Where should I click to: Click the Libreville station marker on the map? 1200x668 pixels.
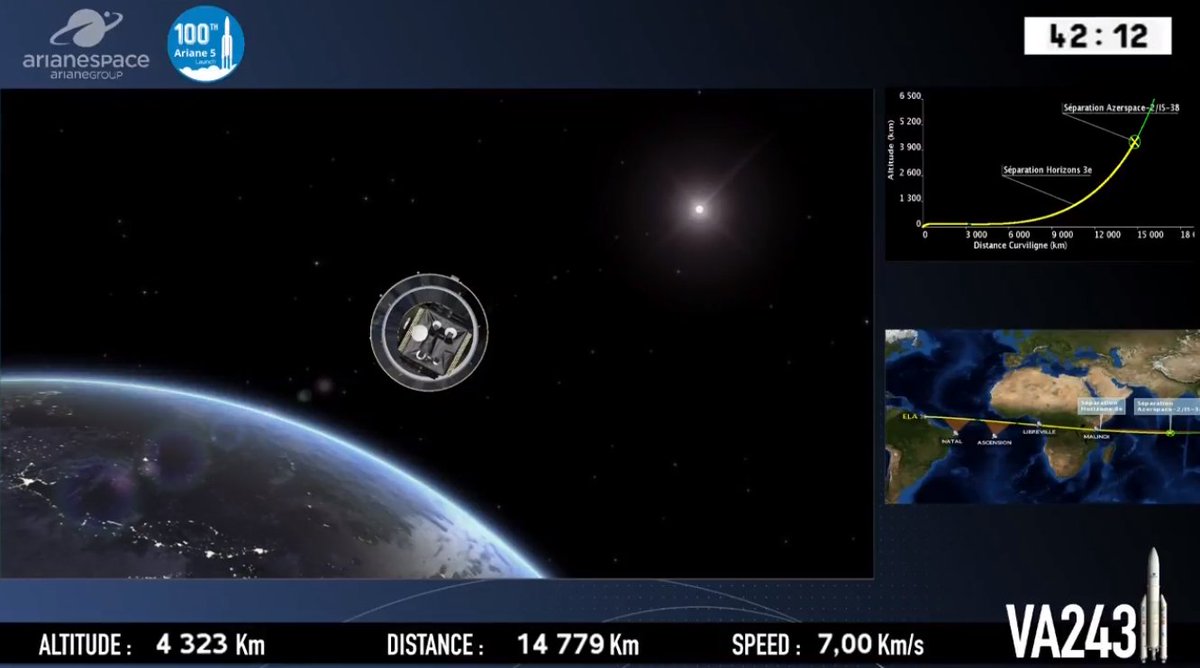tap(1039, 424)
